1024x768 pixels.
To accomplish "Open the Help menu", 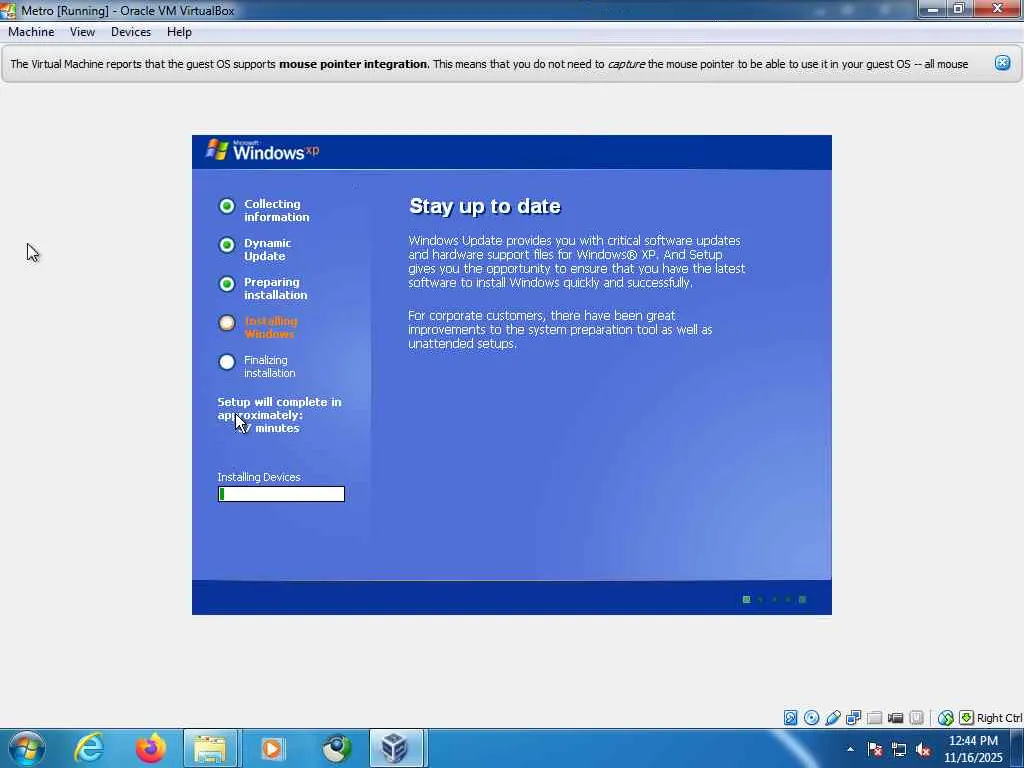I will tap(179, 32).
